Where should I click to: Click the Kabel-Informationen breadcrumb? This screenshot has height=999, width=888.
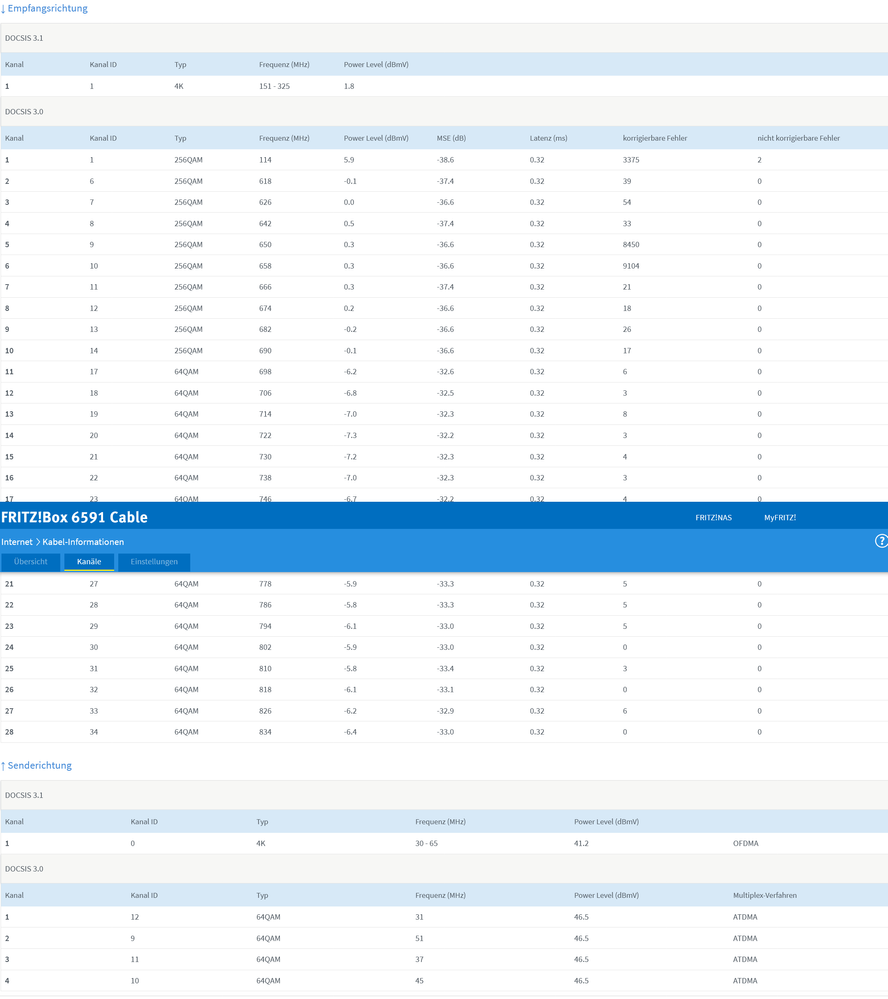pos(83,542)
